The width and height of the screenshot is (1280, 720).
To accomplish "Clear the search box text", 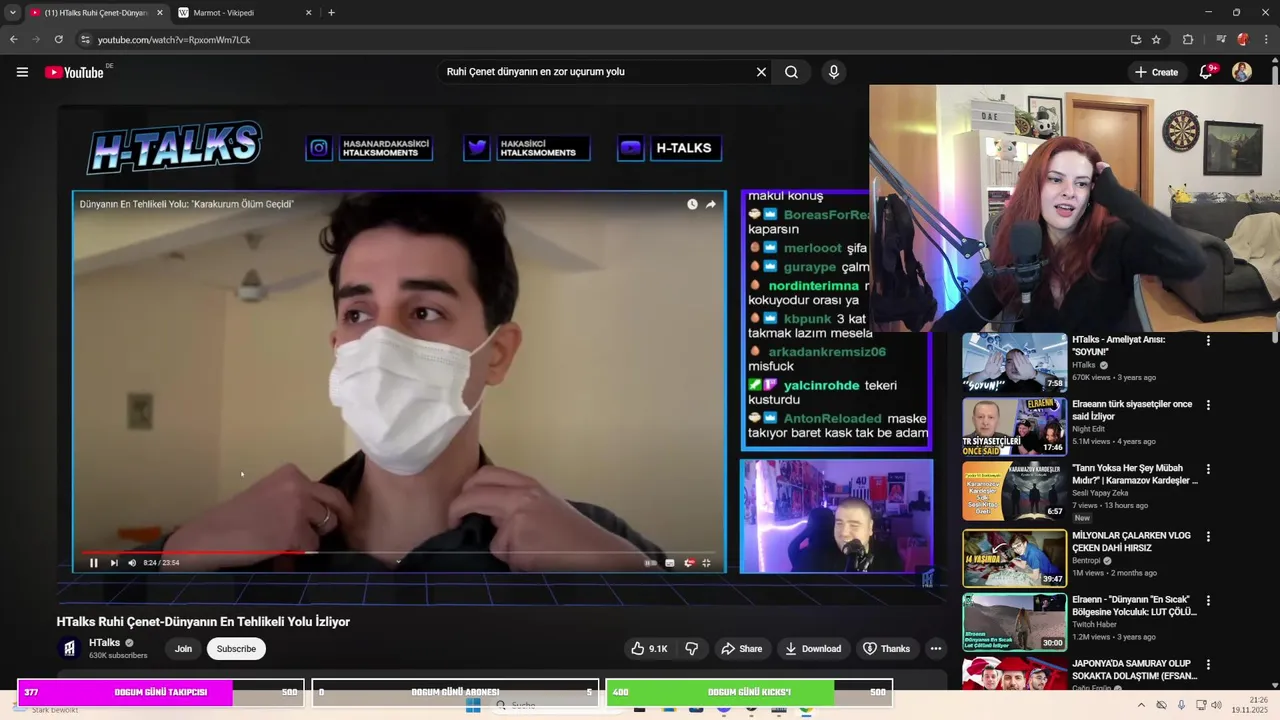I will (761, 72).
